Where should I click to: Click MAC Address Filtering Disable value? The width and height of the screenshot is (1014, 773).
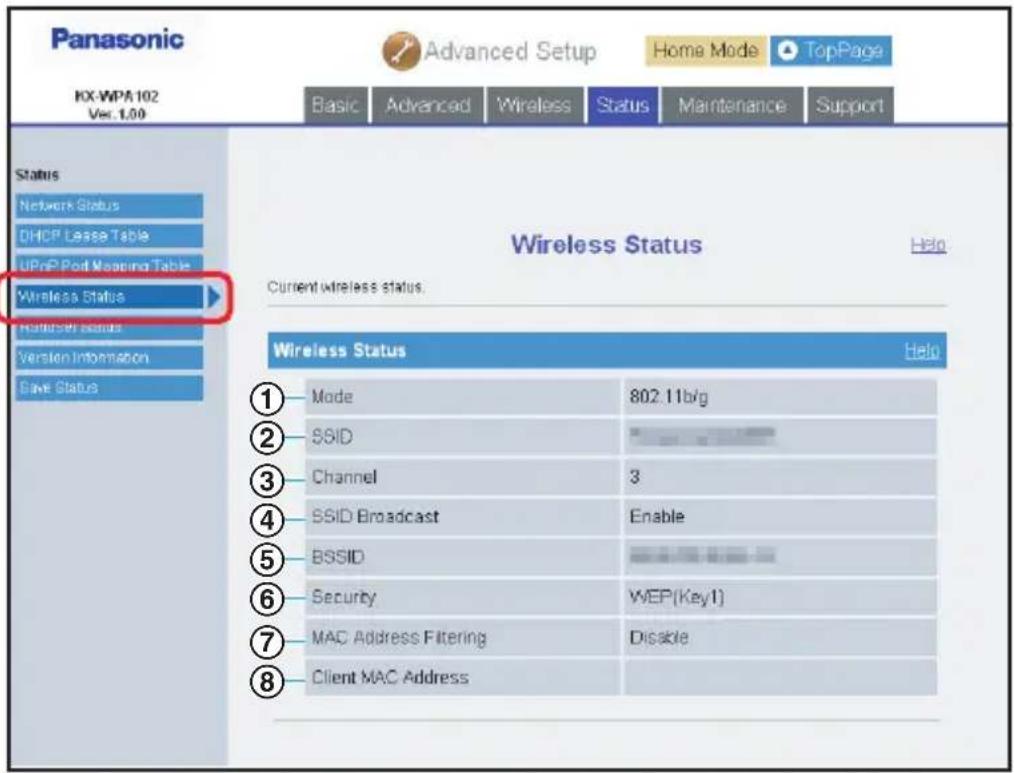coord(658,637)
